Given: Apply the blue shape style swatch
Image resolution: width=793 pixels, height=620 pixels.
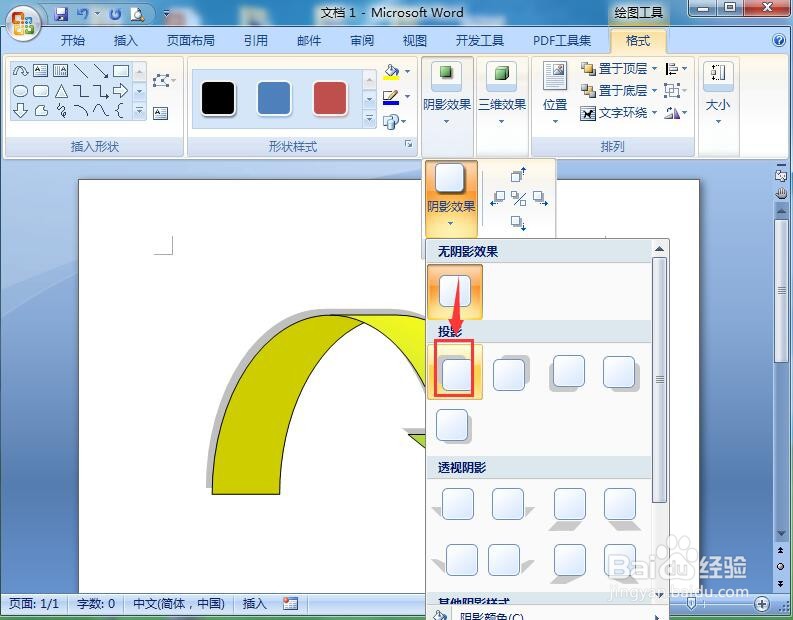Looking at the screenshot, I should click(274, 99).
